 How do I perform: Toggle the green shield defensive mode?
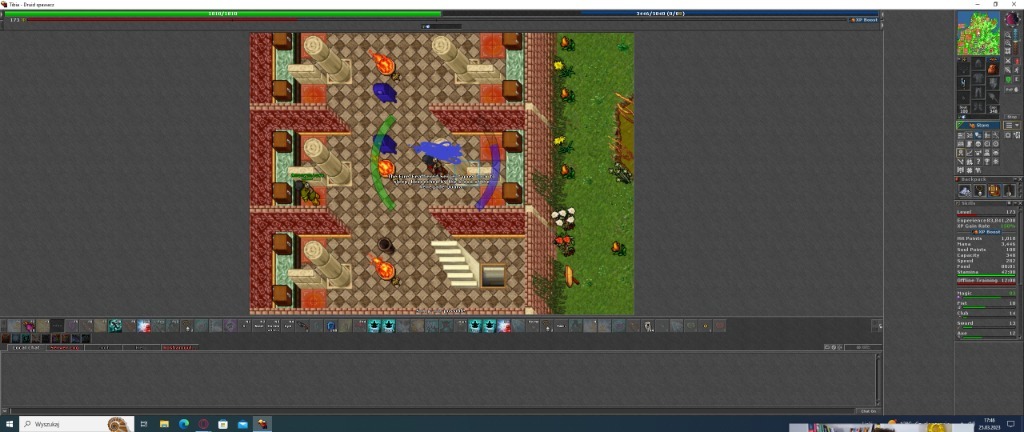coord(1008,79)
